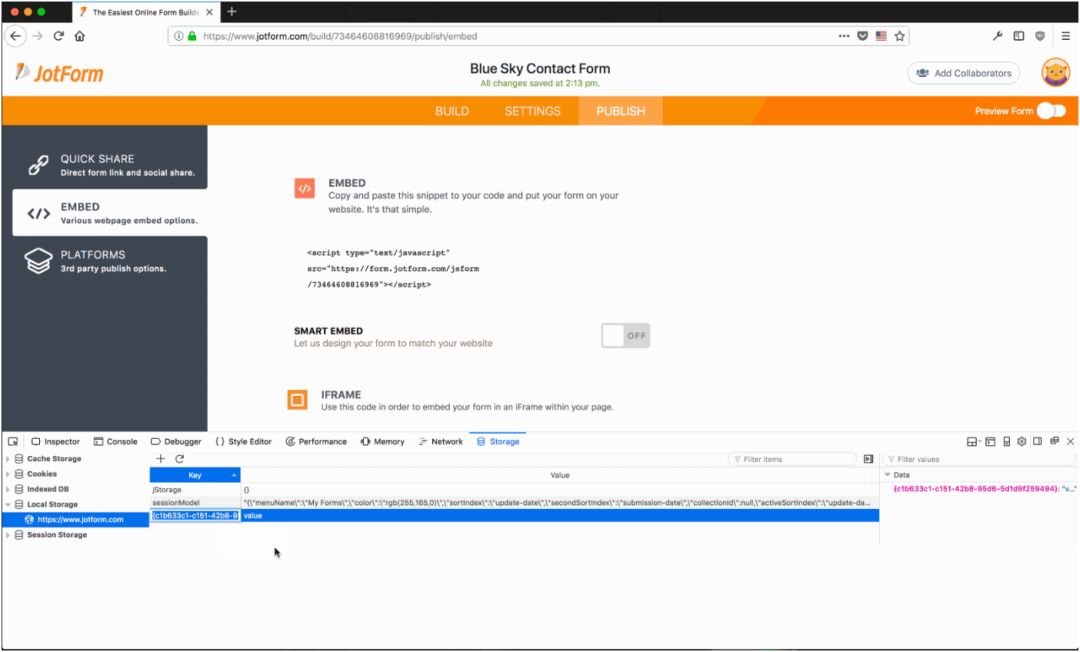
Task: Open the Console devtools tab
Action: click(116, 441)
